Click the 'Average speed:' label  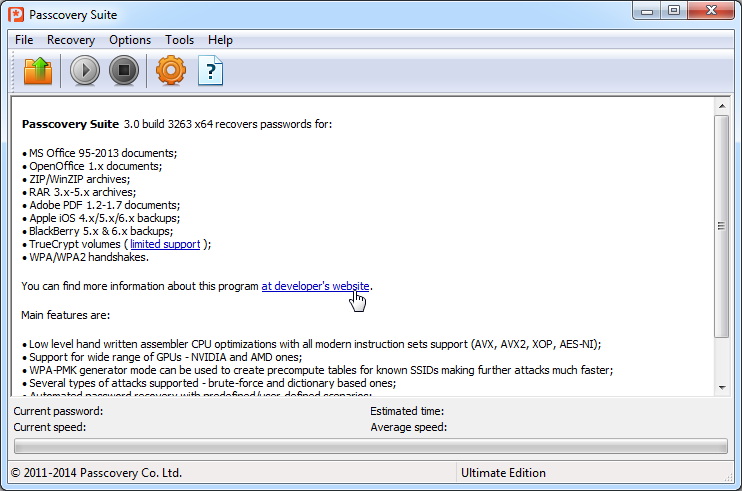pos(408,427)
